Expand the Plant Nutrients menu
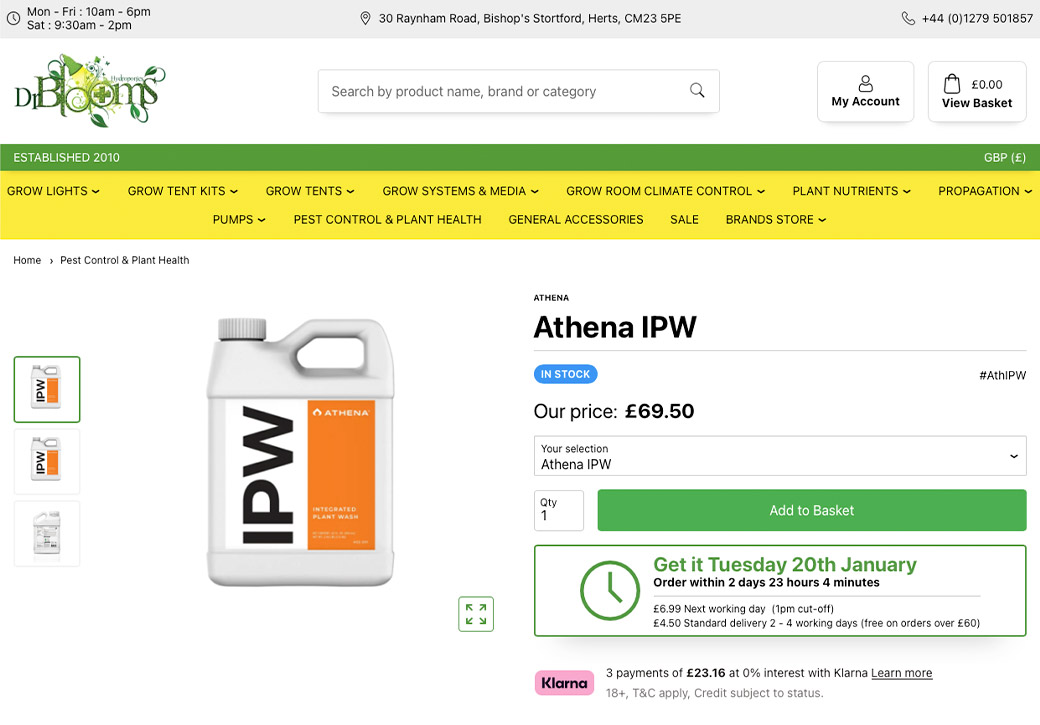 coord(851,191)
